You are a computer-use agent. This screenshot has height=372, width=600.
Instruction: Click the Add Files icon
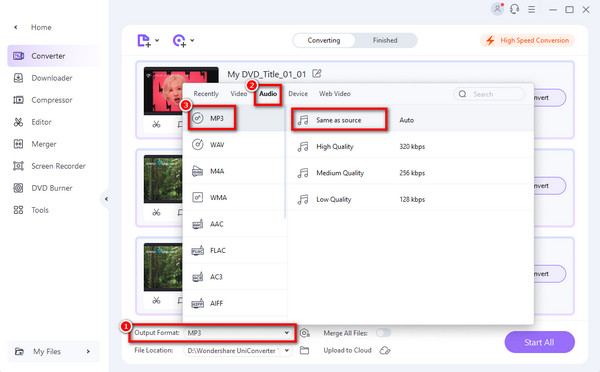pyautogui.click(x=144, y=40)
